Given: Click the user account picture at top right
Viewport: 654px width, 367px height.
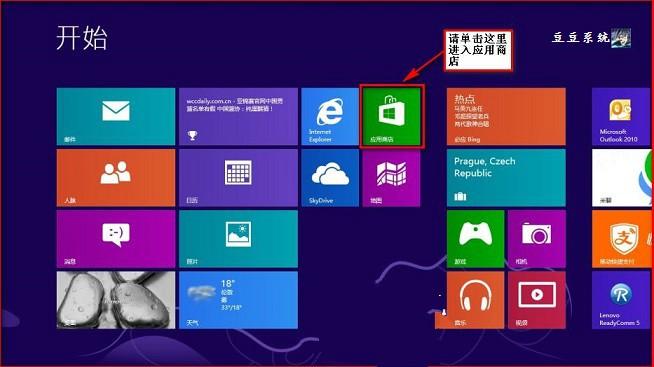Looking at the screenshot, I should (621, 38).
